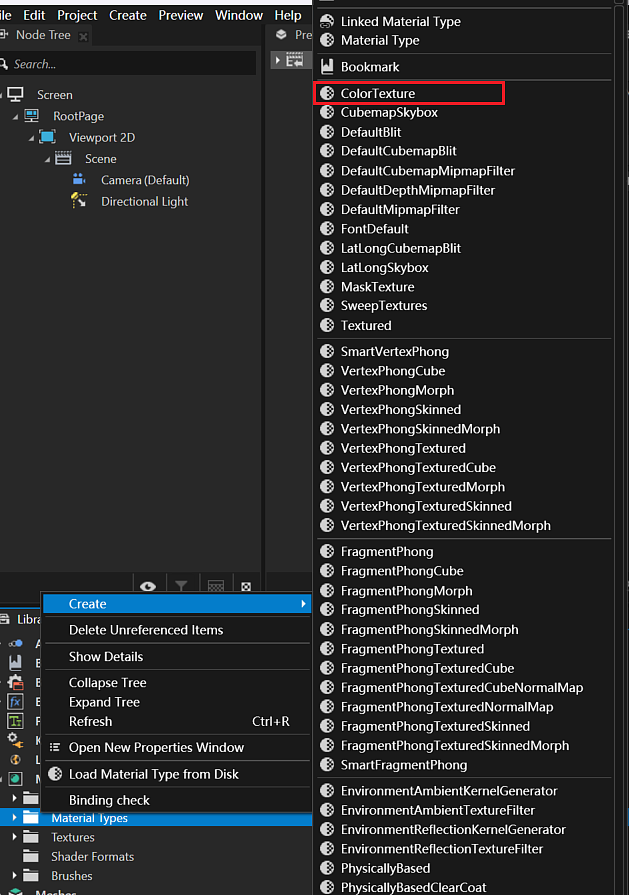Click the Camera (Default) icon

coord(79,180)
